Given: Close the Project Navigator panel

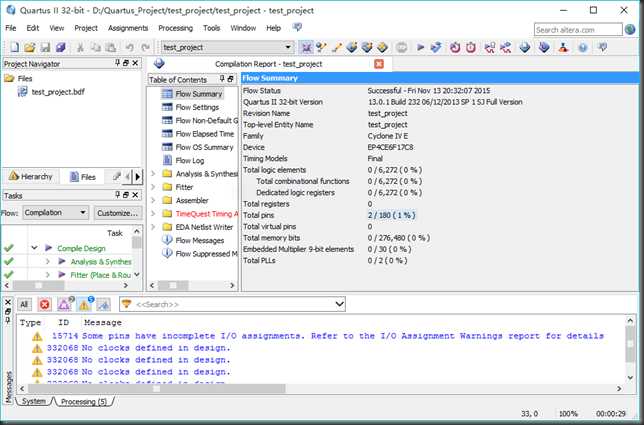Looking at the screenshot, I should pyautogui.click(x=135, y=63).
